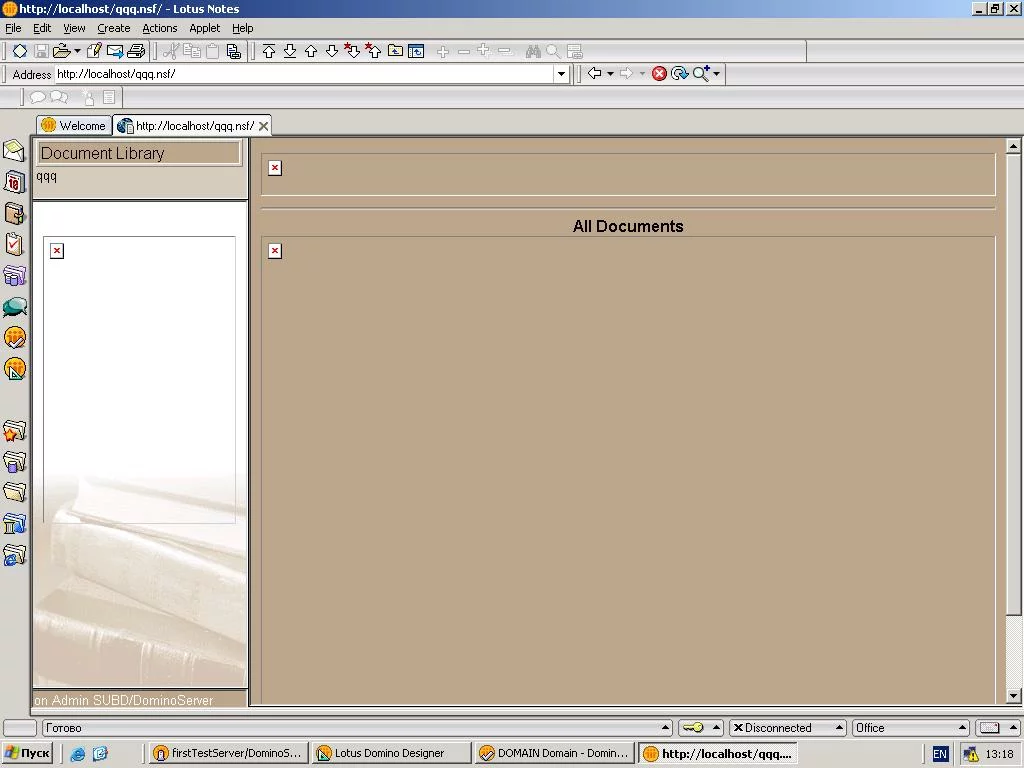Screen dimensions: 1024x768
Task: Click the Print toolbar icon
Action: pyautogui.click(x=137, y=51)
